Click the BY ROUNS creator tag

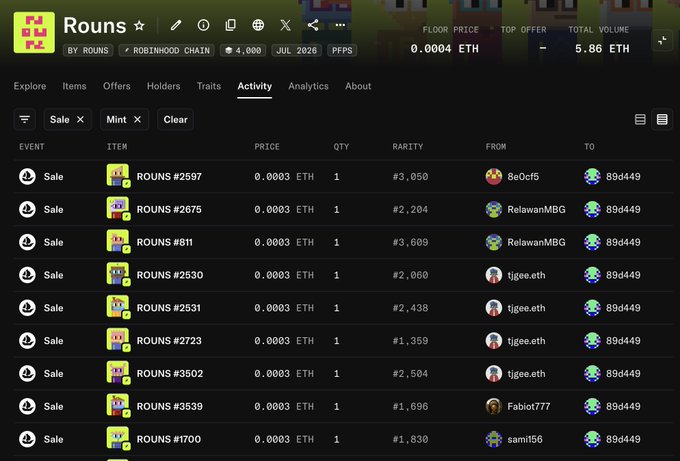[x=88, y=50]
